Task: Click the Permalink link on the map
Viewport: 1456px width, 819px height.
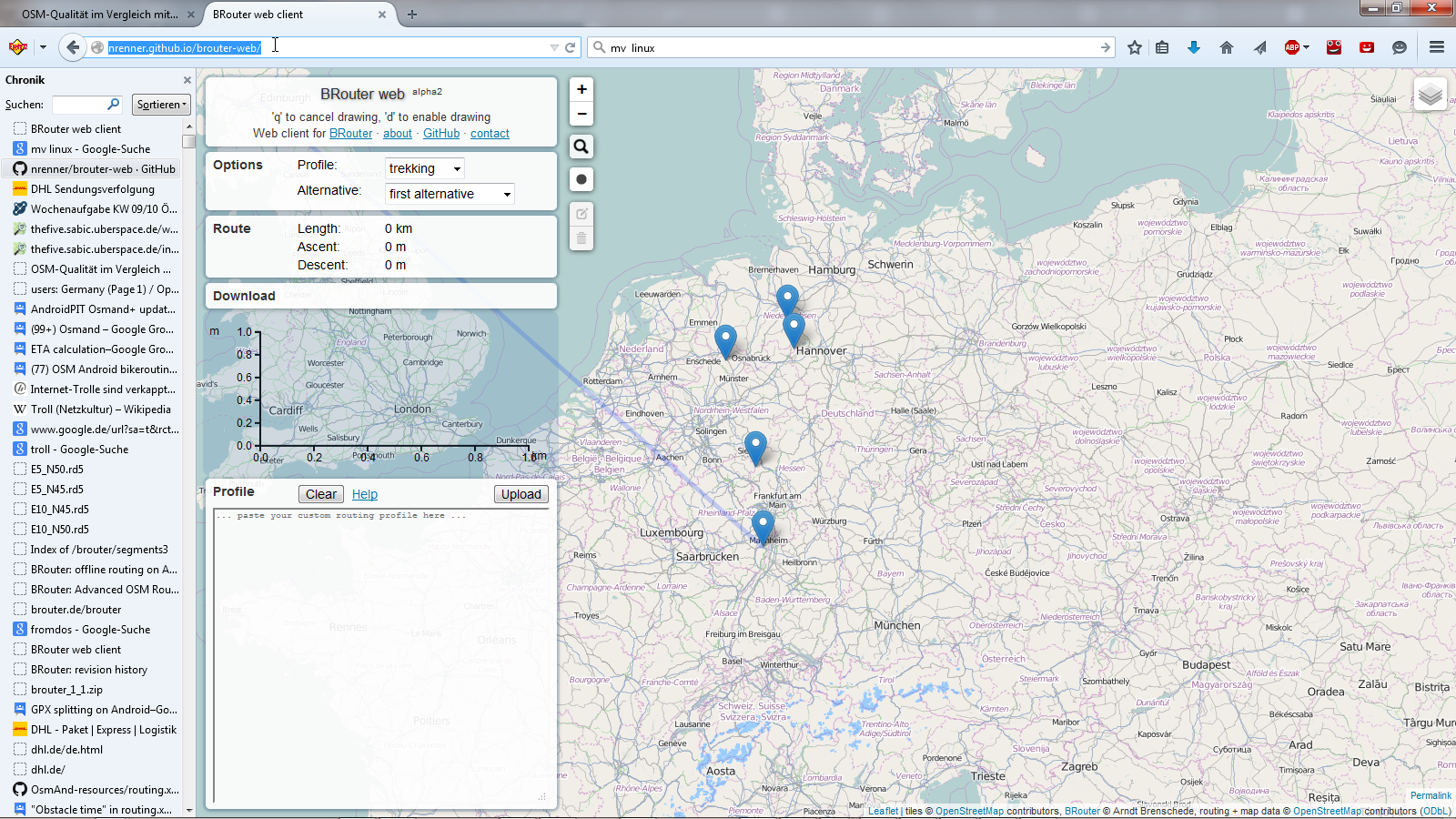Action: tap(1431, 795)
